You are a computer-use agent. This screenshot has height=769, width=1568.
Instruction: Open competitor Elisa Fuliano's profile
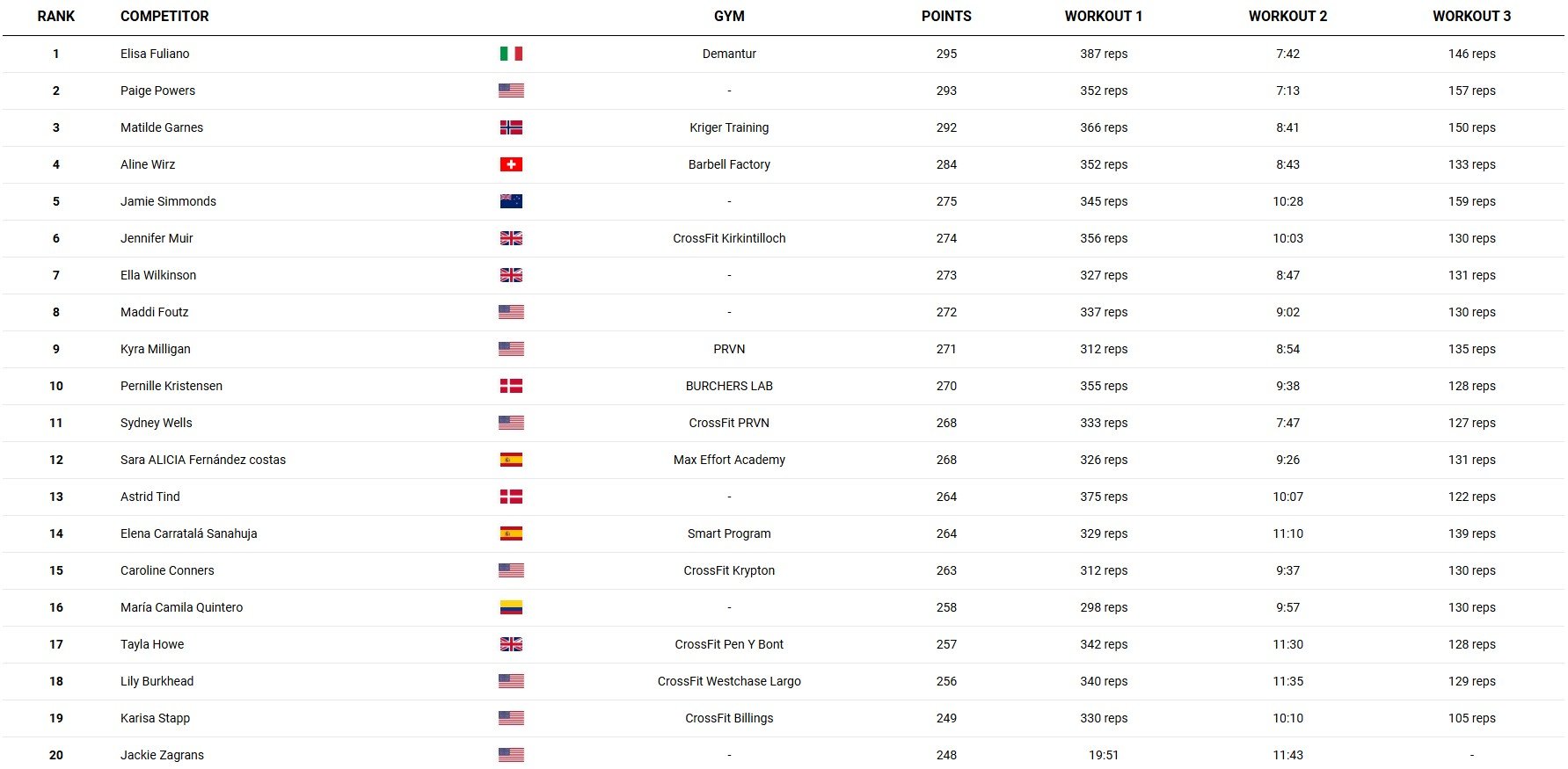(x=155, y=54)
